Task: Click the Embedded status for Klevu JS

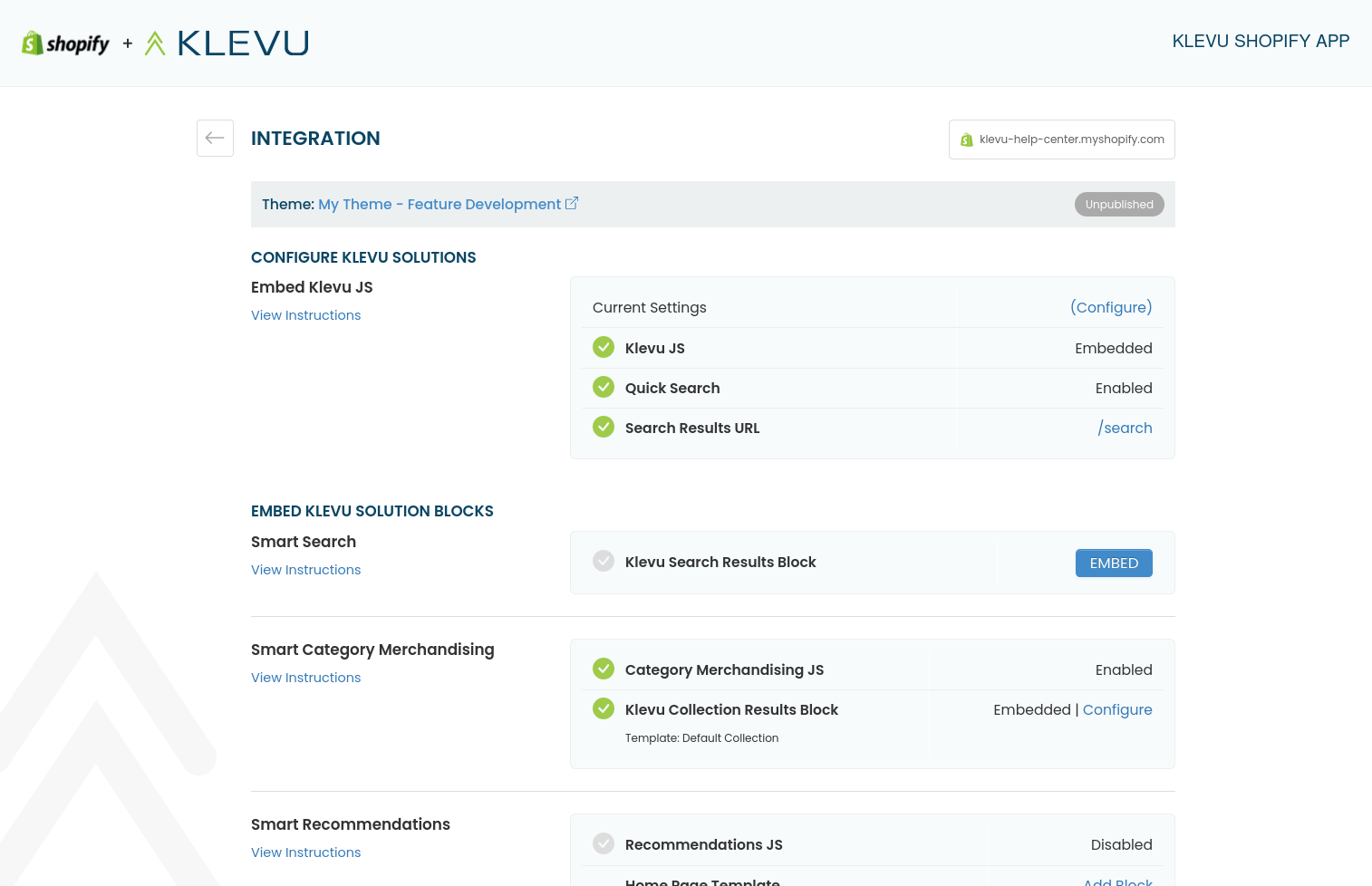Action: point(1114,348)
